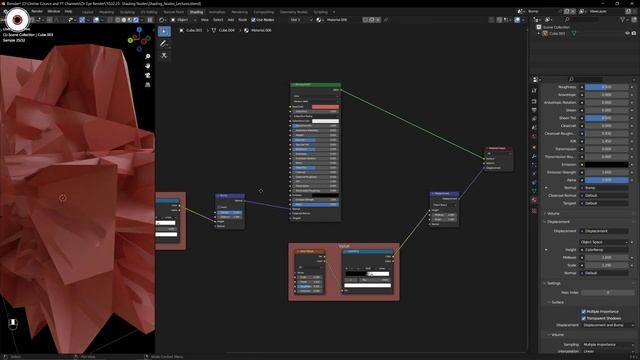Click the zoom magnifier icon in viewport
Image resolution: width=640 pixels, height=360 pixels.
pyautogui.click(x=148, y=56)
